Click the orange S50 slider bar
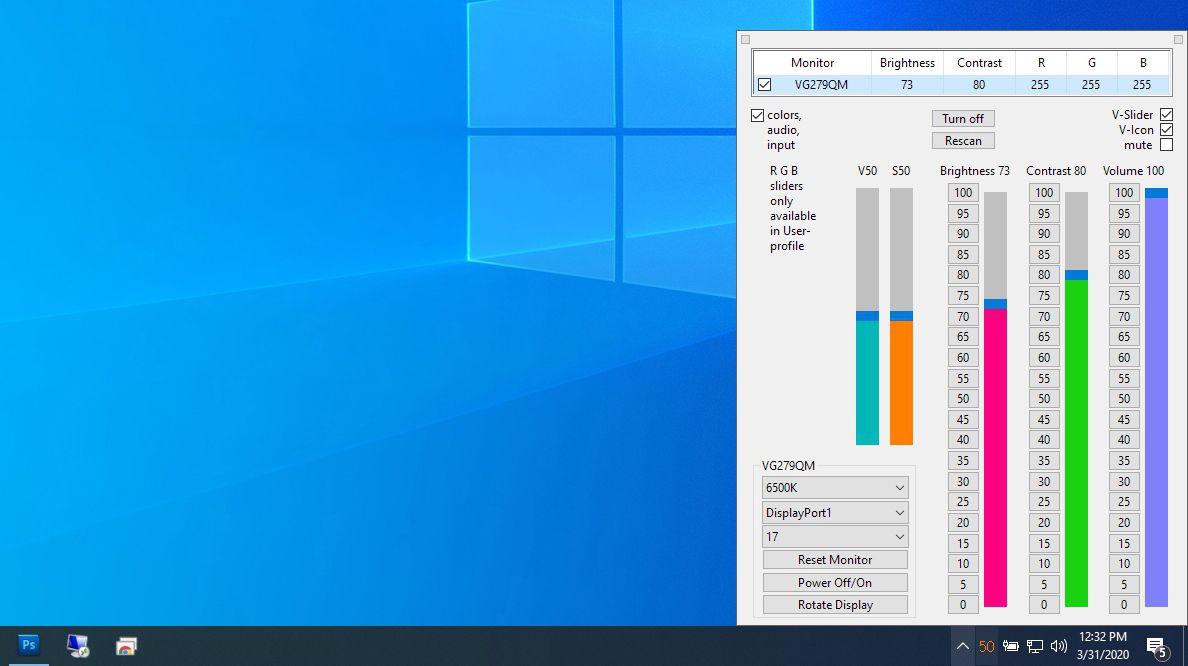 (x=901, y=316)
